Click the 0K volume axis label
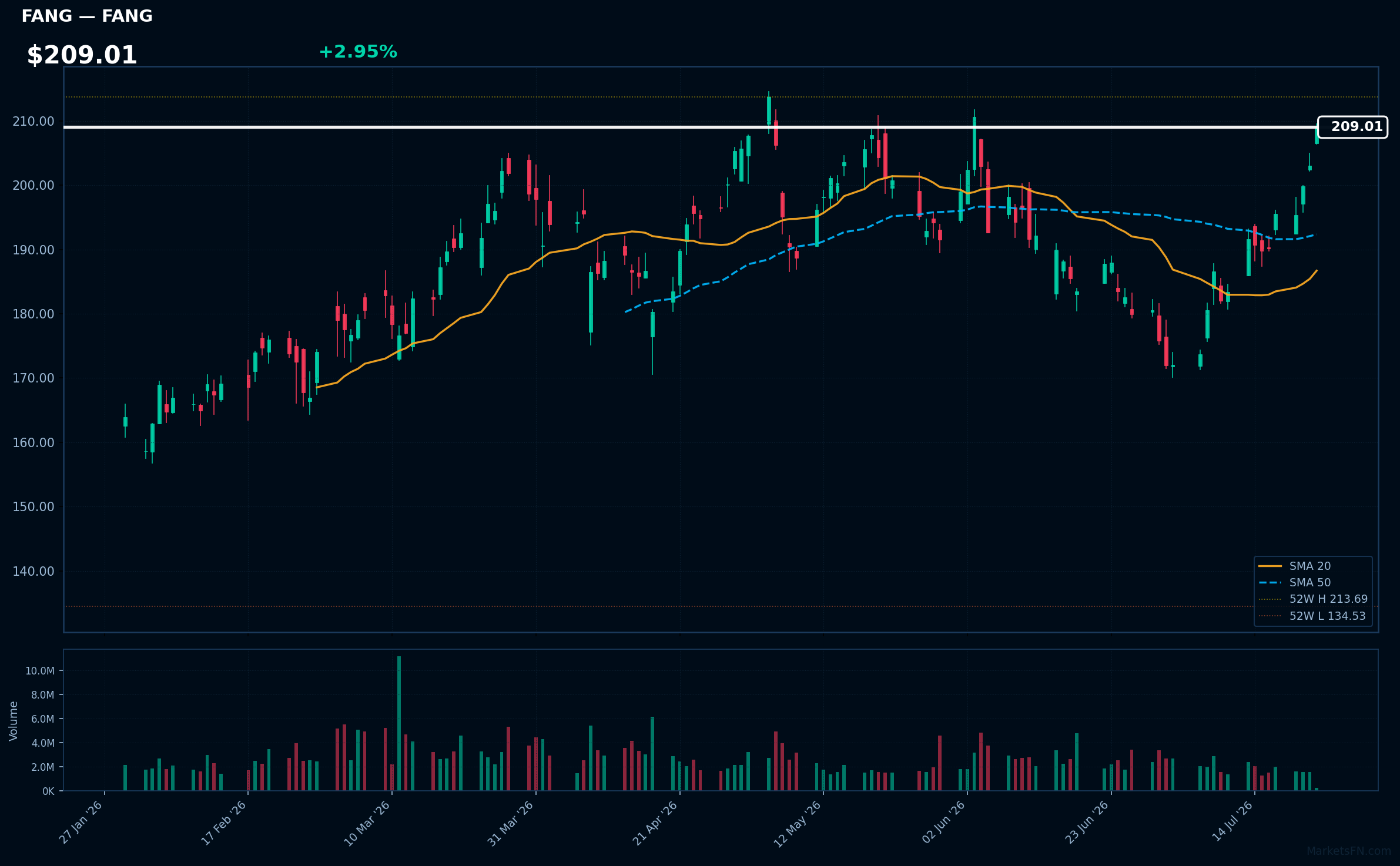This screenshot has height=866, width=1400. click(x=48, y=791)
